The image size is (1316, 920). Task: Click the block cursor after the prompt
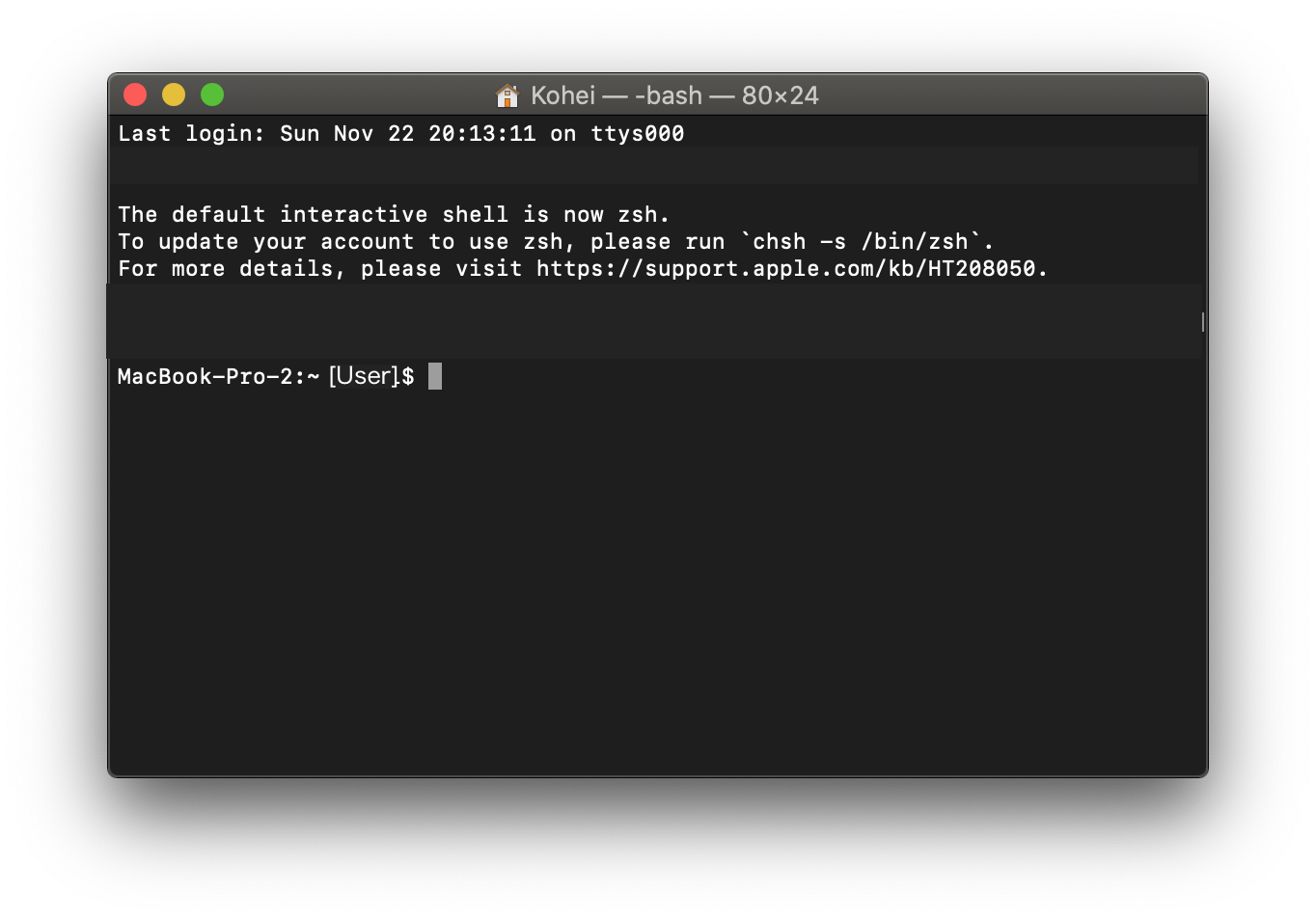(435, 376)
